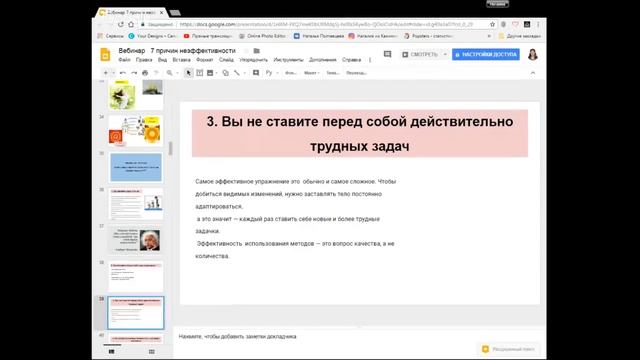
Task: Open the Chrome three-dot menu
Action: pos(538,24)
